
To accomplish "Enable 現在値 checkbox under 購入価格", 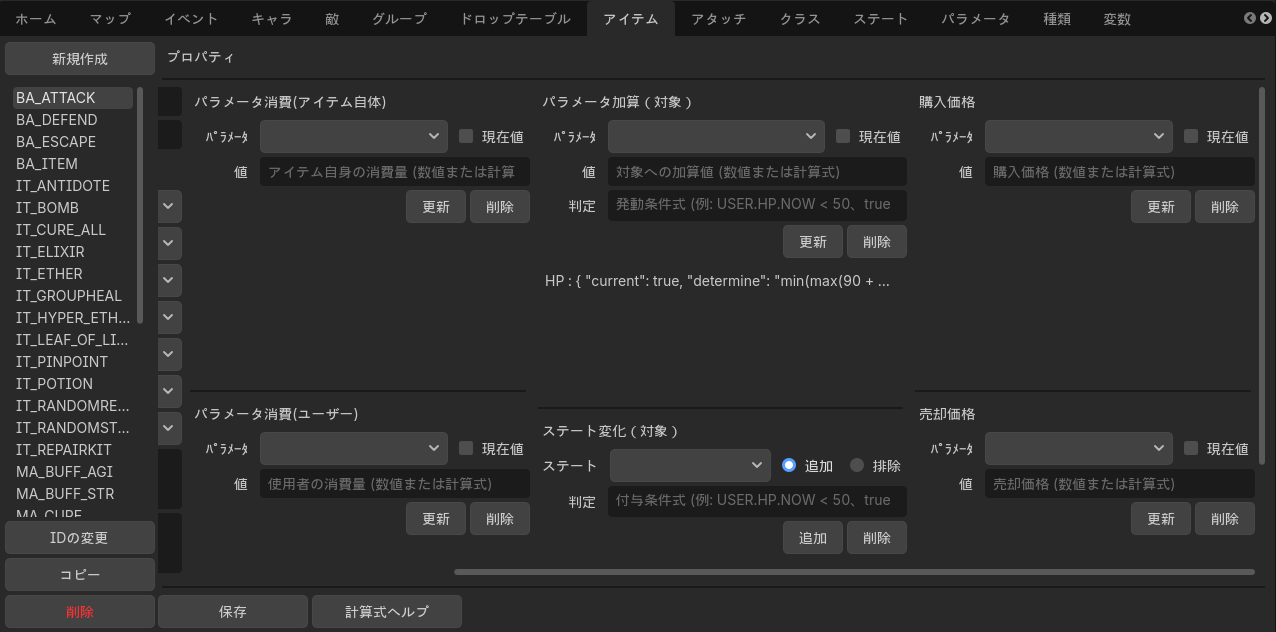I will coord(1191,137).
